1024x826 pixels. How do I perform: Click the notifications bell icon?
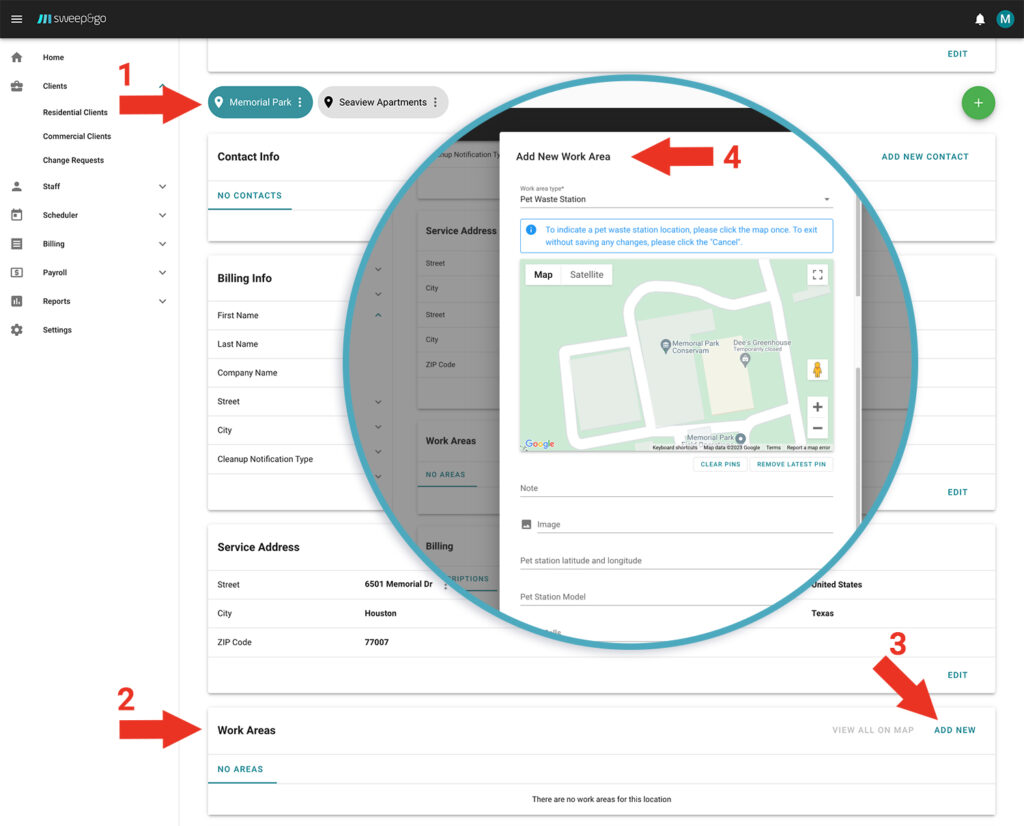[x=980, y=18]
